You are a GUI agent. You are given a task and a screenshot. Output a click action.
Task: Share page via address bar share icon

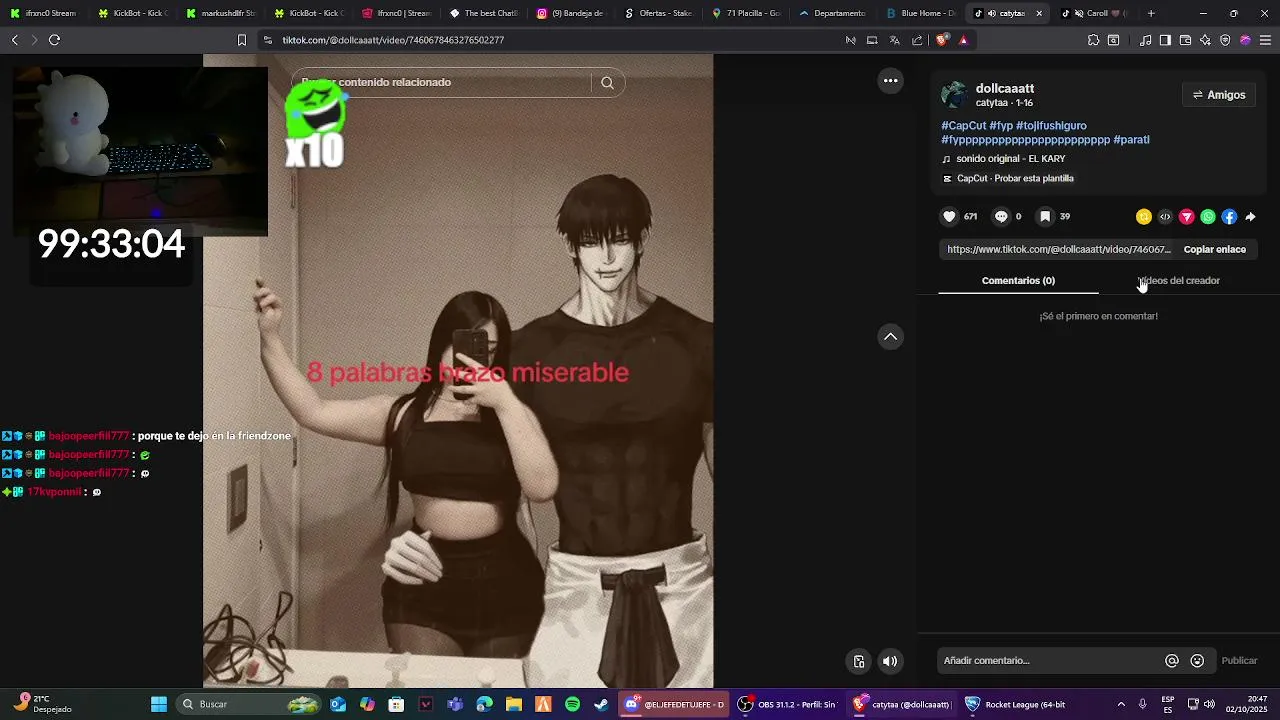point(917,40)
